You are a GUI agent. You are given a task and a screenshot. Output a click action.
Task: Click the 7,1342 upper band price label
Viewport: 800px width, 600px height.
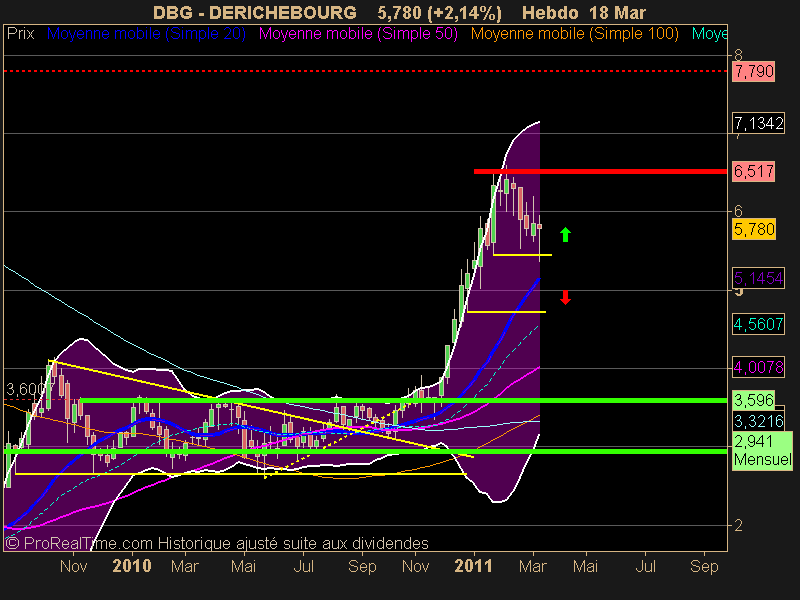[758, 123]
